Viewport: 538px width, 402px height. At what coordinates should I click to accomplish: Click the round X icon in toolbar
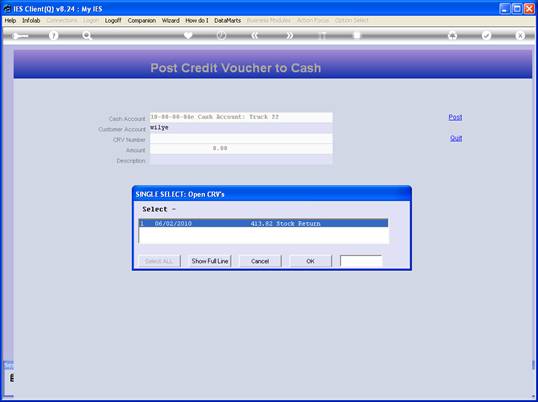[x=520, y=35]
